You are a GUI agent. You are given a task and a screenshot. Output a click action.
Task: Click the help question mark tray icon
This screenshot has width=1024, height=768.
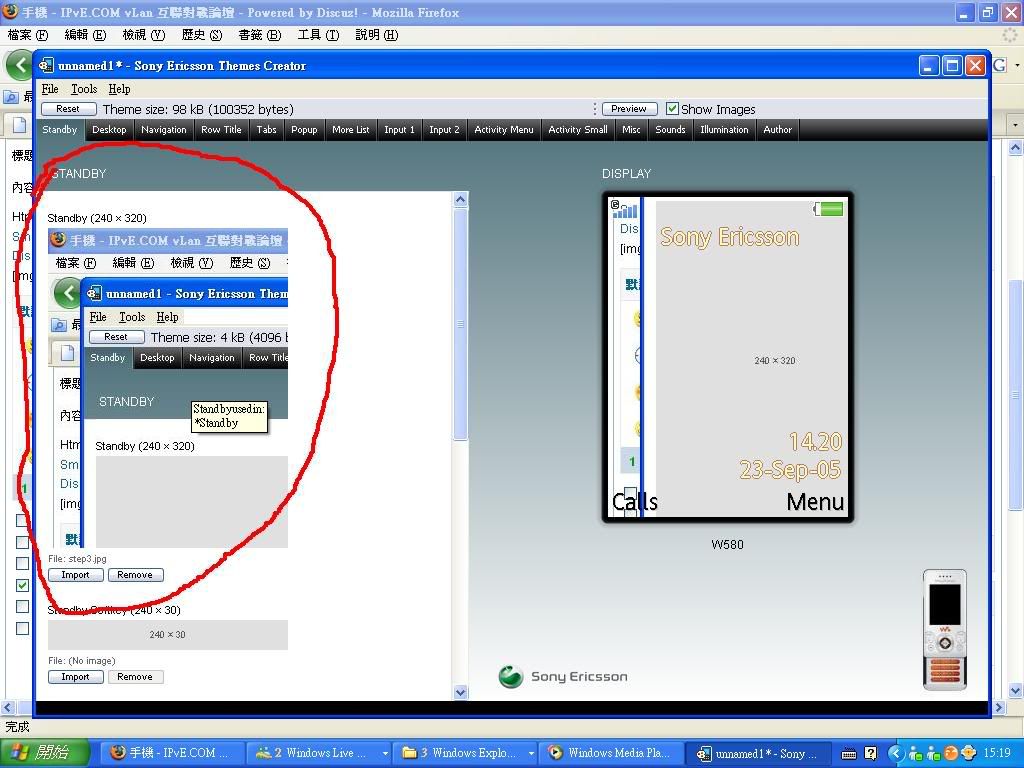pos(870,753)
